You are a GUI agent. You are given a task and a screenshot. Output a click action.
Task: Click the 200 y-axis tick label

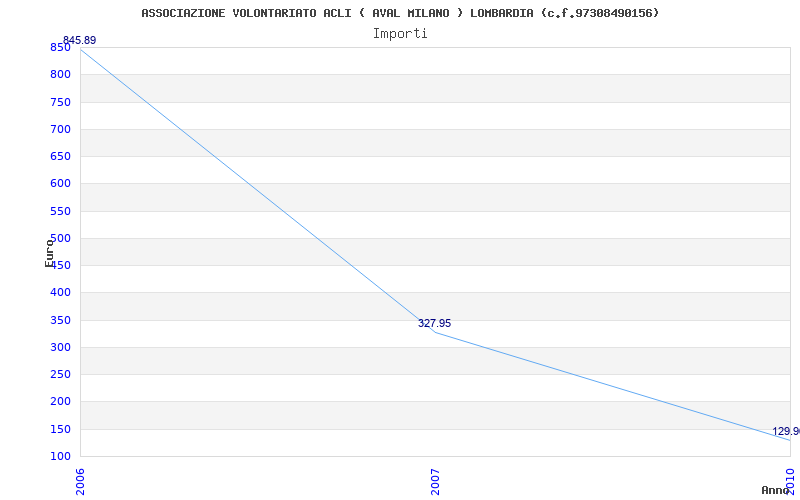tap(60, 402)
